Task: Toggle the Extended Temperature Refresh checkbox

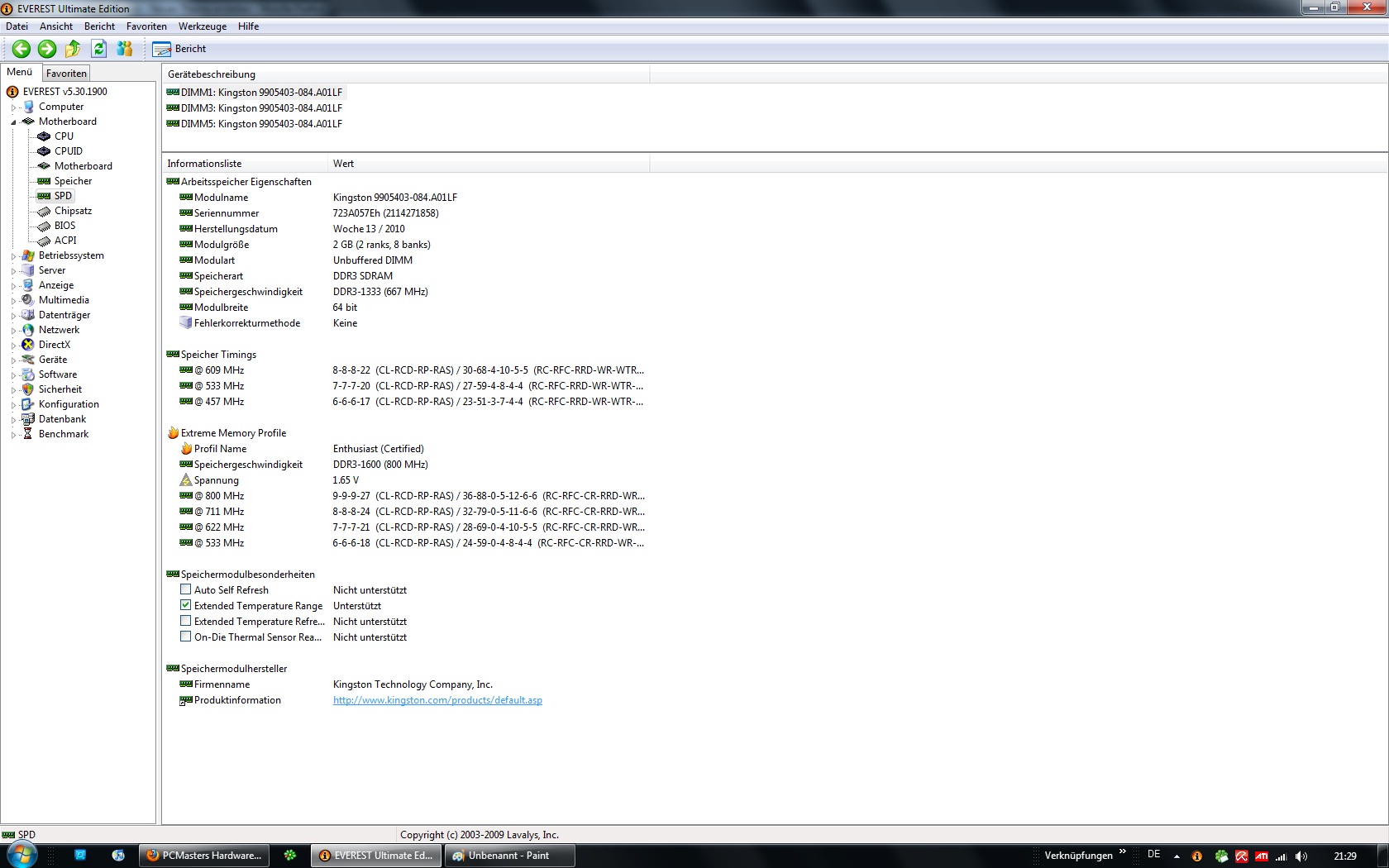Action: 186,621
